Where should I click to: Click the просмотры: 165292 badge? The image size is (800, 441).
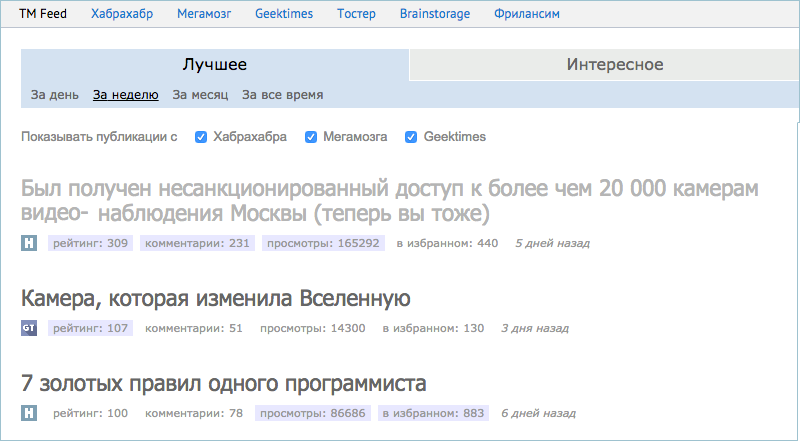point(323,243)
